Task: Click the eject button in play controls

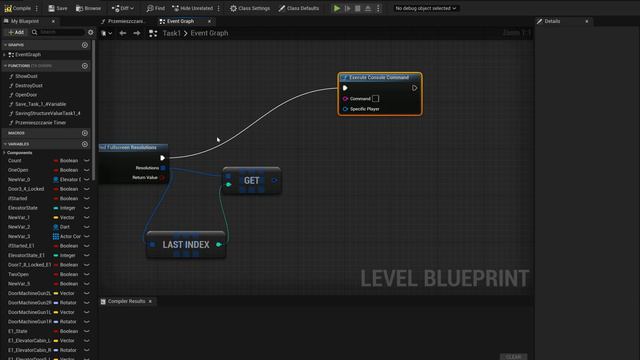Action: click(x=368, y=8)
